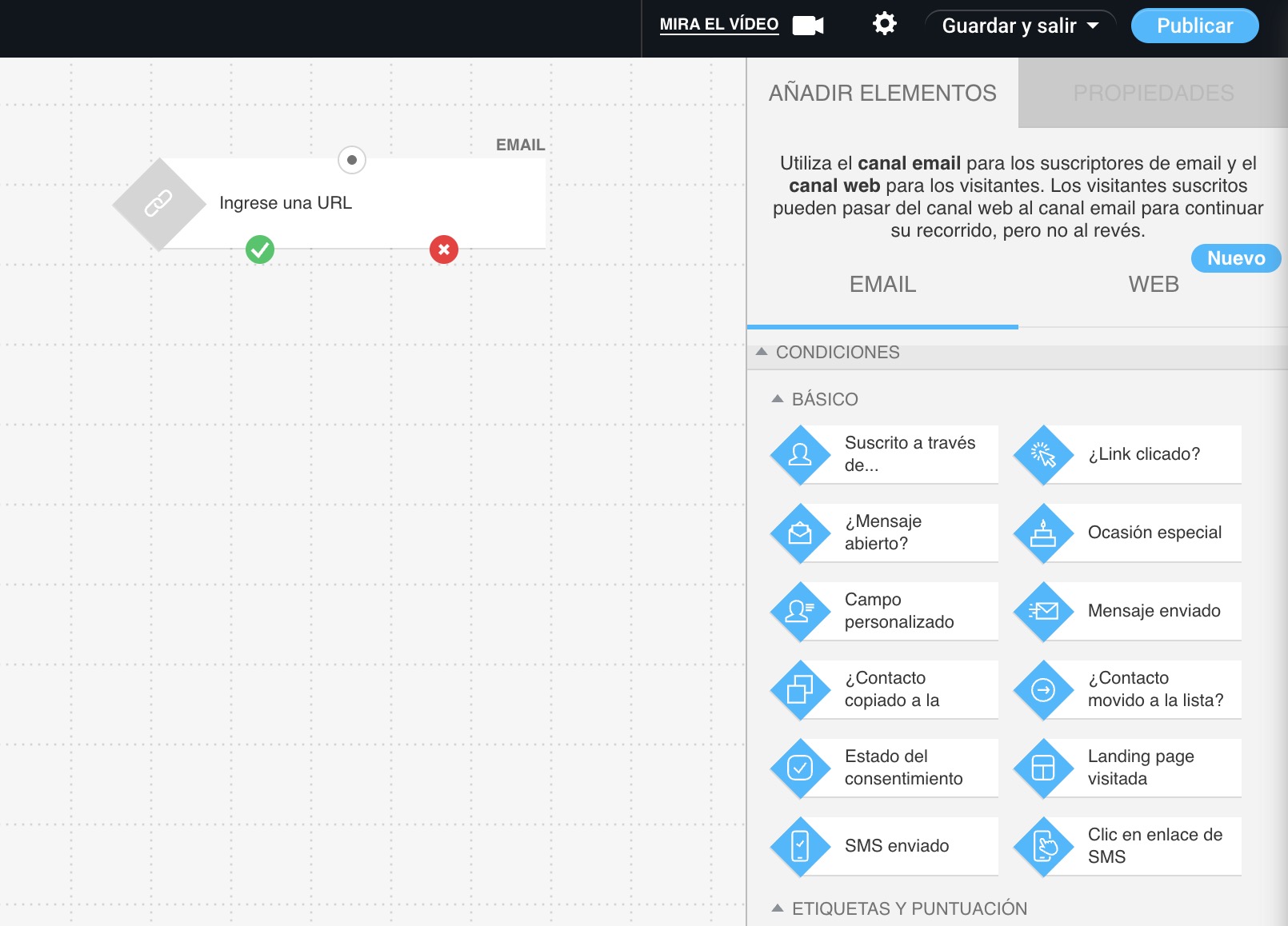Viewport: 1288px width, 926px height.
Task: Select the Suscrito a través de condition icon
Action: pyautogui.click(x=800, y=454)
